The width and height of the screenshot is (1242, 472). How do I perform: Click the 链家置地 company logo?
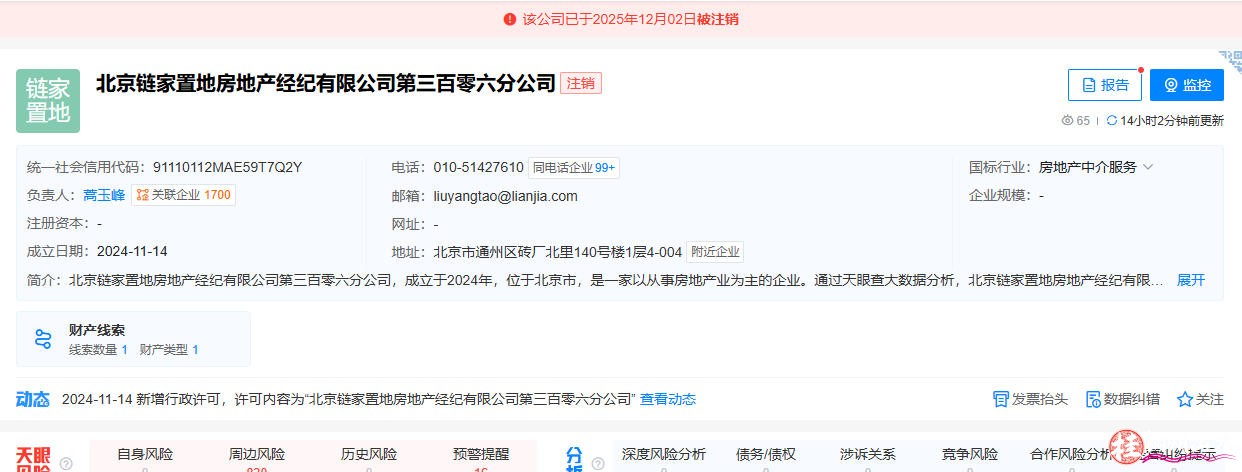click(x=48, y=101)
